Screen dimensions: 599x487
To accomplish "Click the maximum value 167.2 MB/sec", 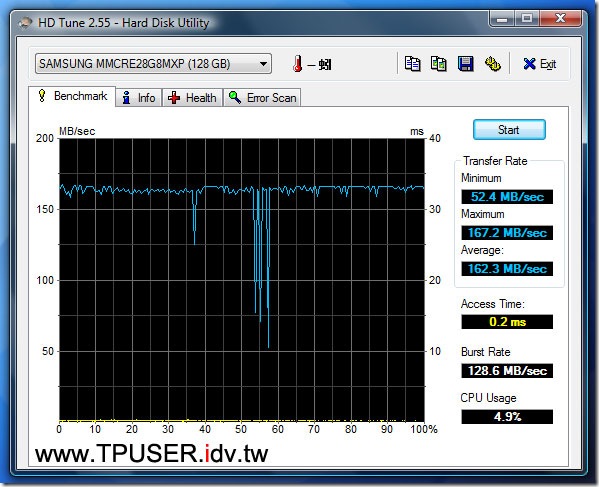I will (x=507, y=233).
